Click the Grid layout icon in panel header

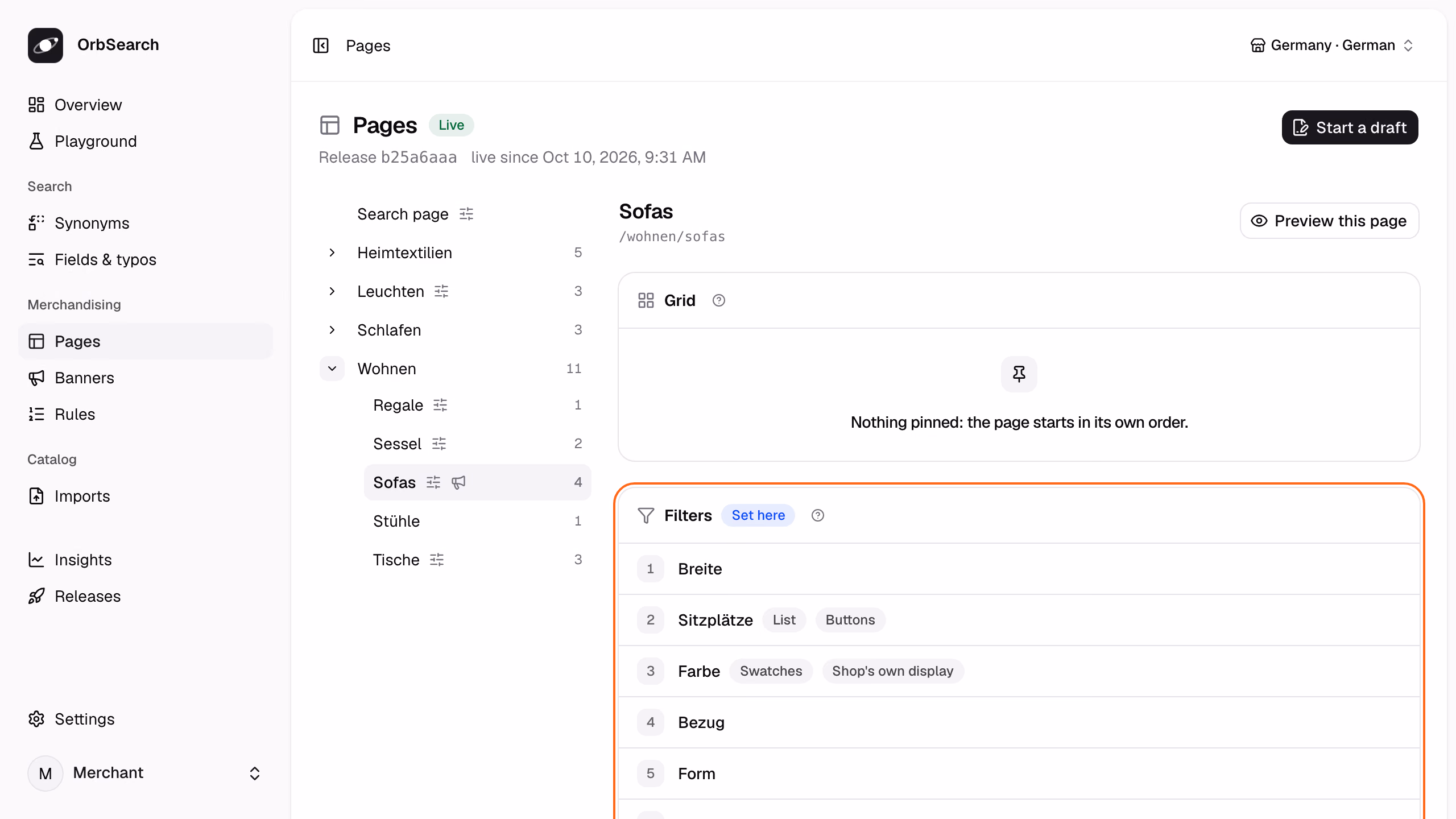click(x=646, y=300)
